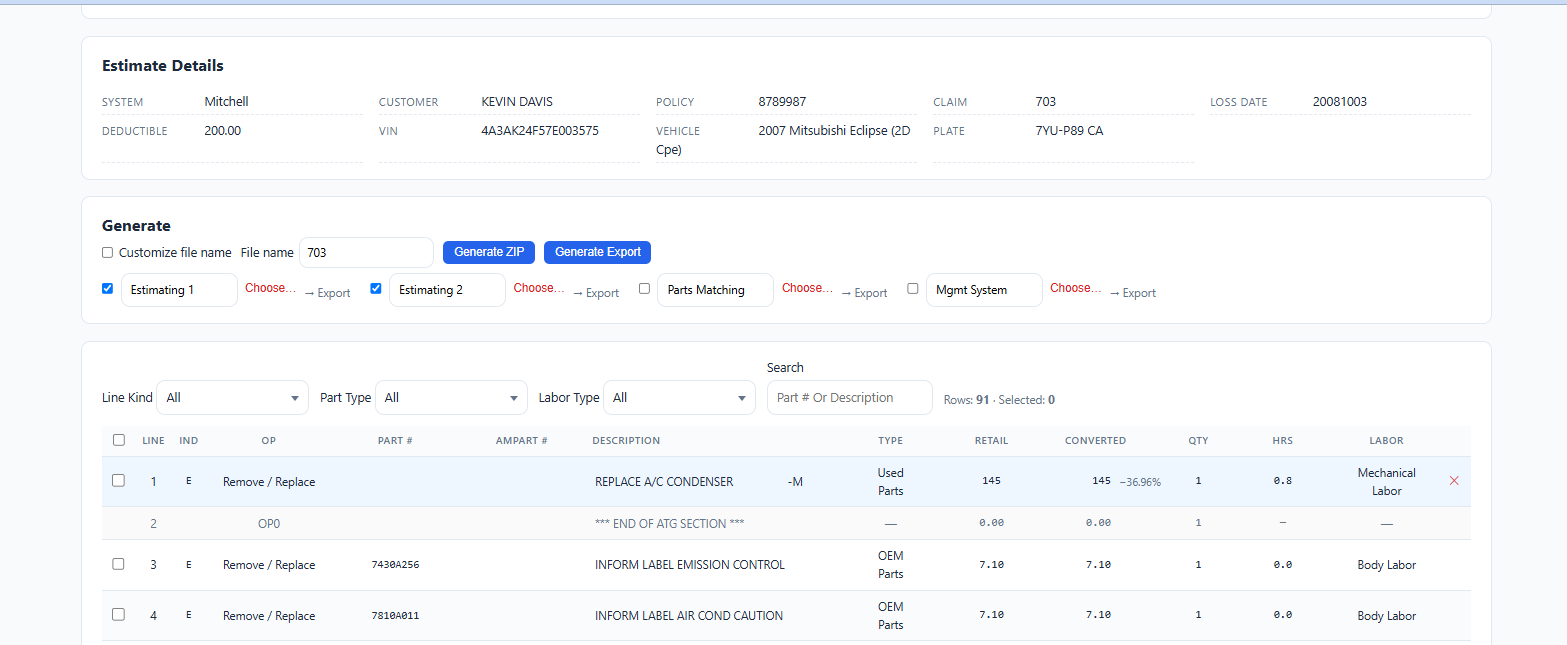This screenshot has width=1567, height=645.
Task: Open the Part Type dropdown
Action: (x=451, y=397)
